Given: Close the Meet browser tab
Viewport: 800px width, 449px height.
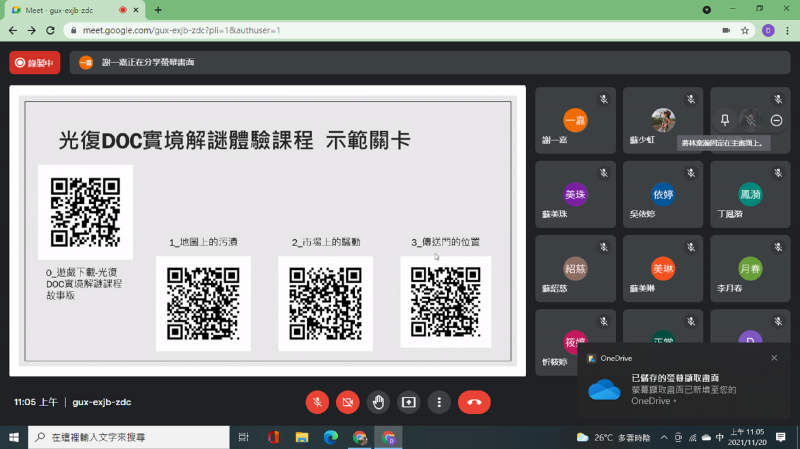Looking at the screenshot, I should click(x=136, y=10).
